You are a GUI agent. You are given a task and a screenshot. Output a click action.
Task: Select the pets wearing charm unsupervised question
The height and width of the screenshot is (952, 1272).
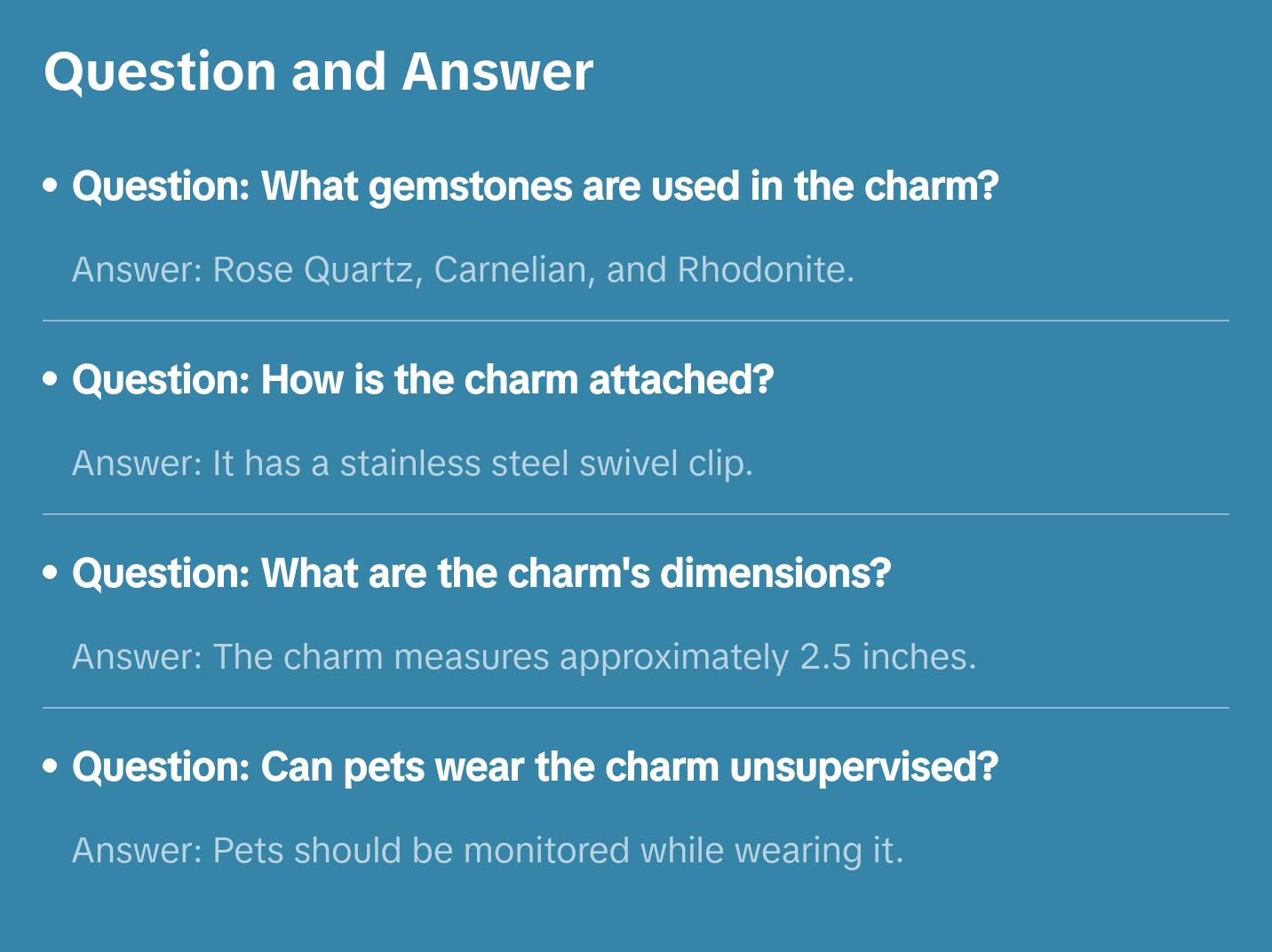tap(535, 767)
